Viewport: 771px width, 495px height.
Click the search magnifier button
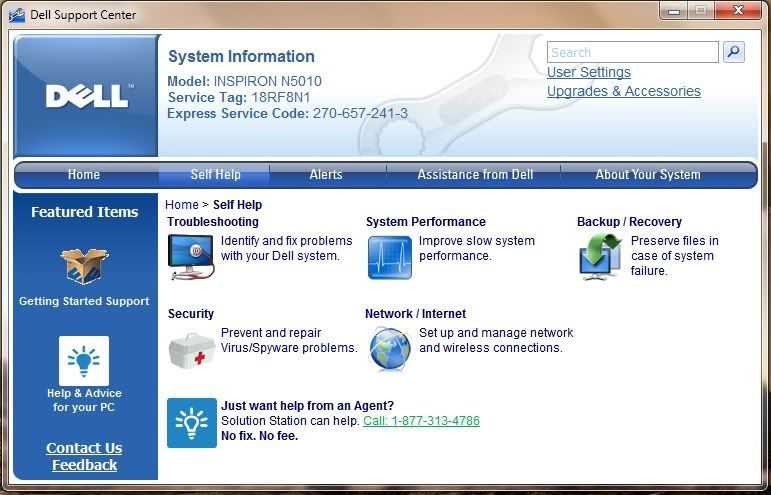[734, 52]
